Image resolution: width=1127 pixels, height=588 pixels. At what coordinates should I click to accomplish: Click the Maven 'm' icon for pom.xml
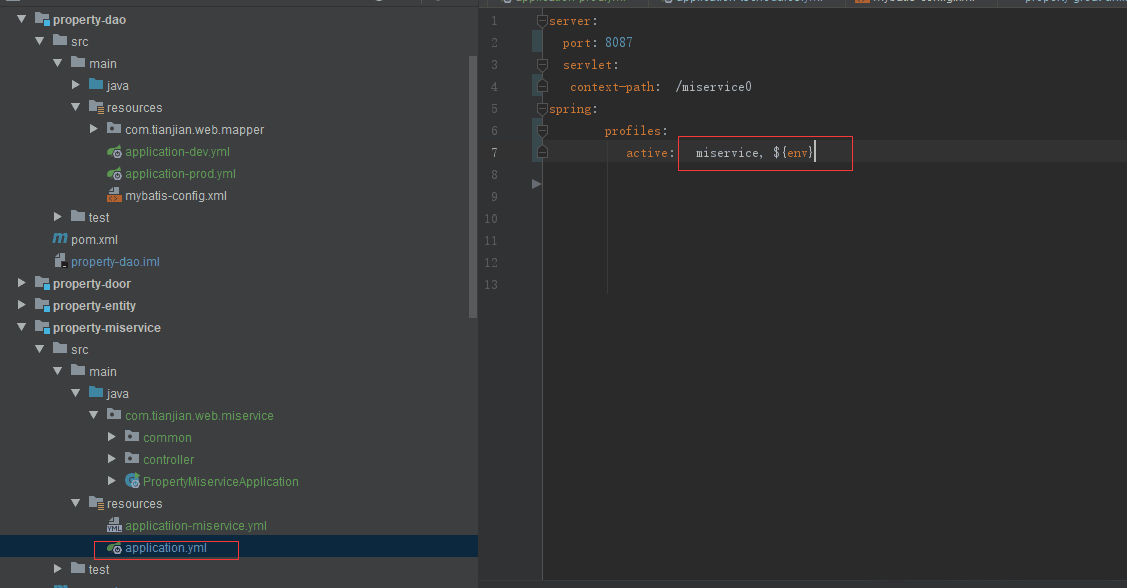(60, 240)
